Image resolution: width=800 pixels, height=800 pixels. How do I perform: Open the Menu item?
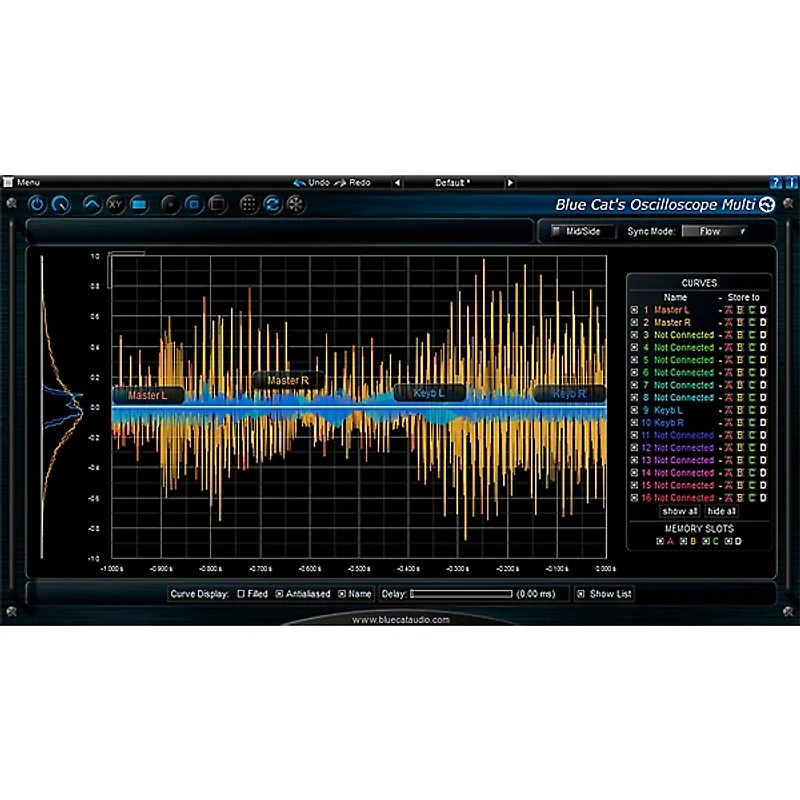(27, 183)
